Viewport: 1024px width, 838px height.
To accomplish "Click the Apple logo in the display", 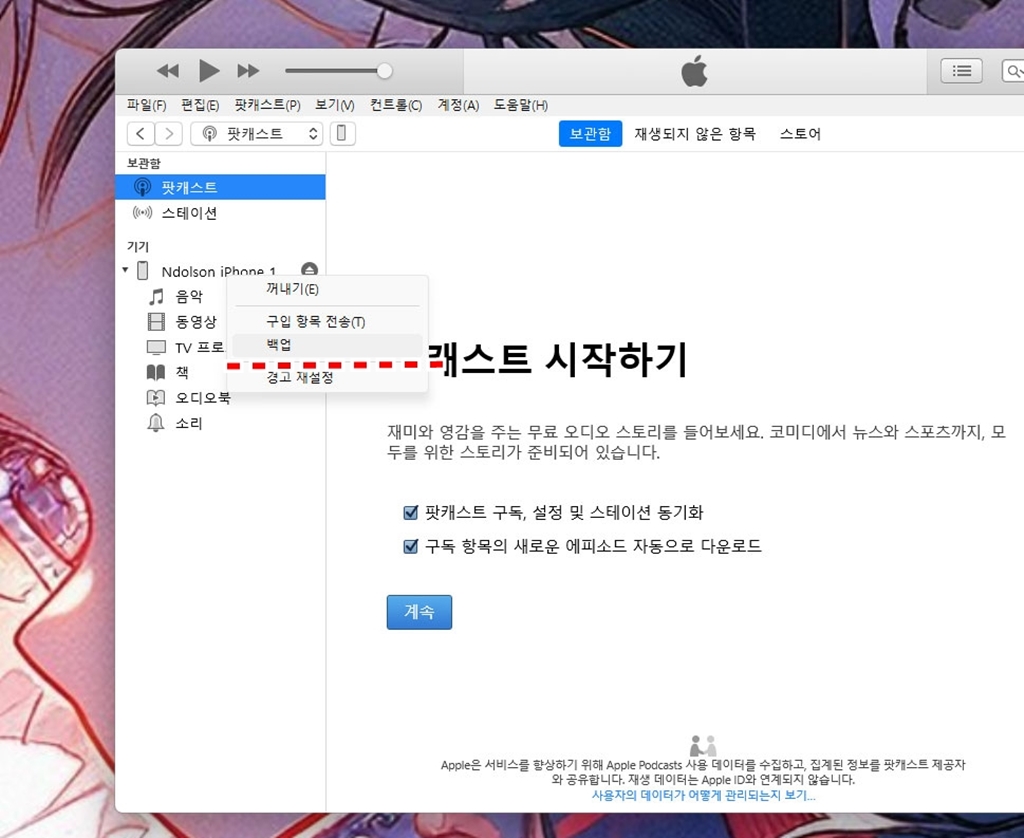I will pyautogui.click(x=694, y=71).
